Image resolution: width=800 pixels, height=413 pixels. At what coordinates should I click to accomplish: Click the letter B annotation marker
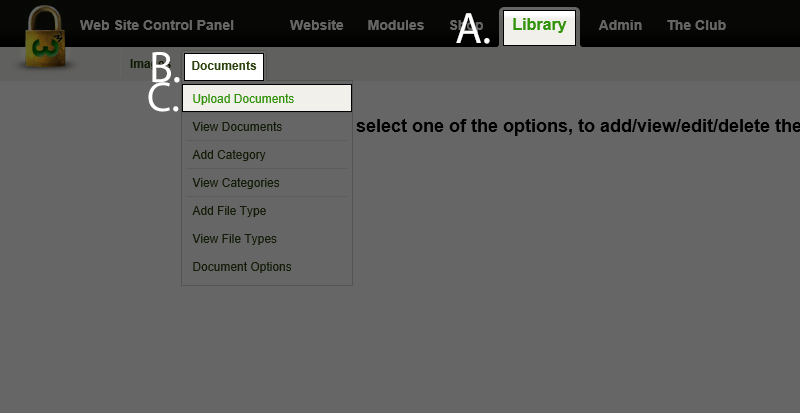(165, 68)
